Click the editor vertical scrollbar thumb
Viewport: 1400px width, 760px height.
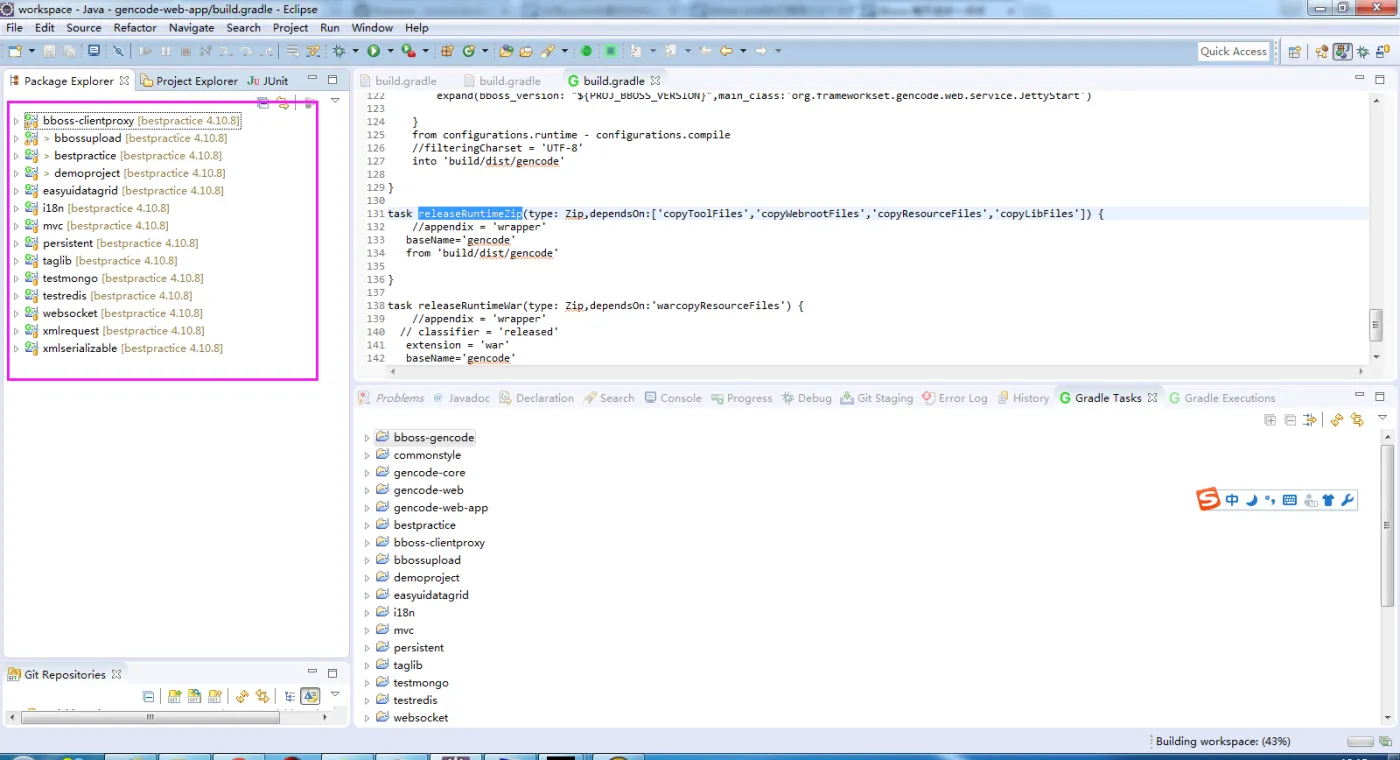click(x=1376, y=324)
